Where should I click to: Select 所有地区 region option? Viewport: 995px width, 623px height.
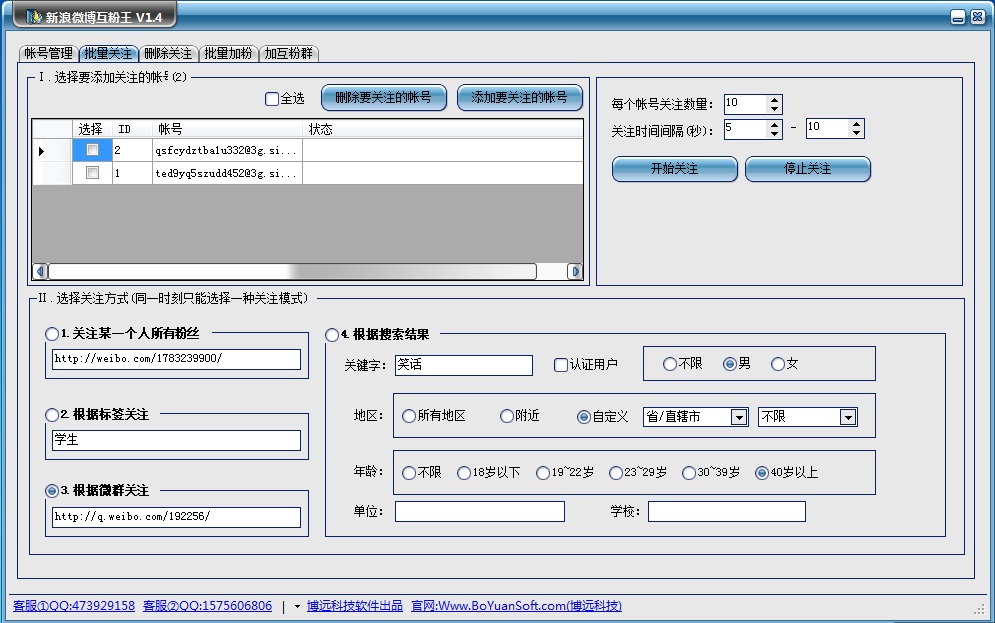point(409,416)
